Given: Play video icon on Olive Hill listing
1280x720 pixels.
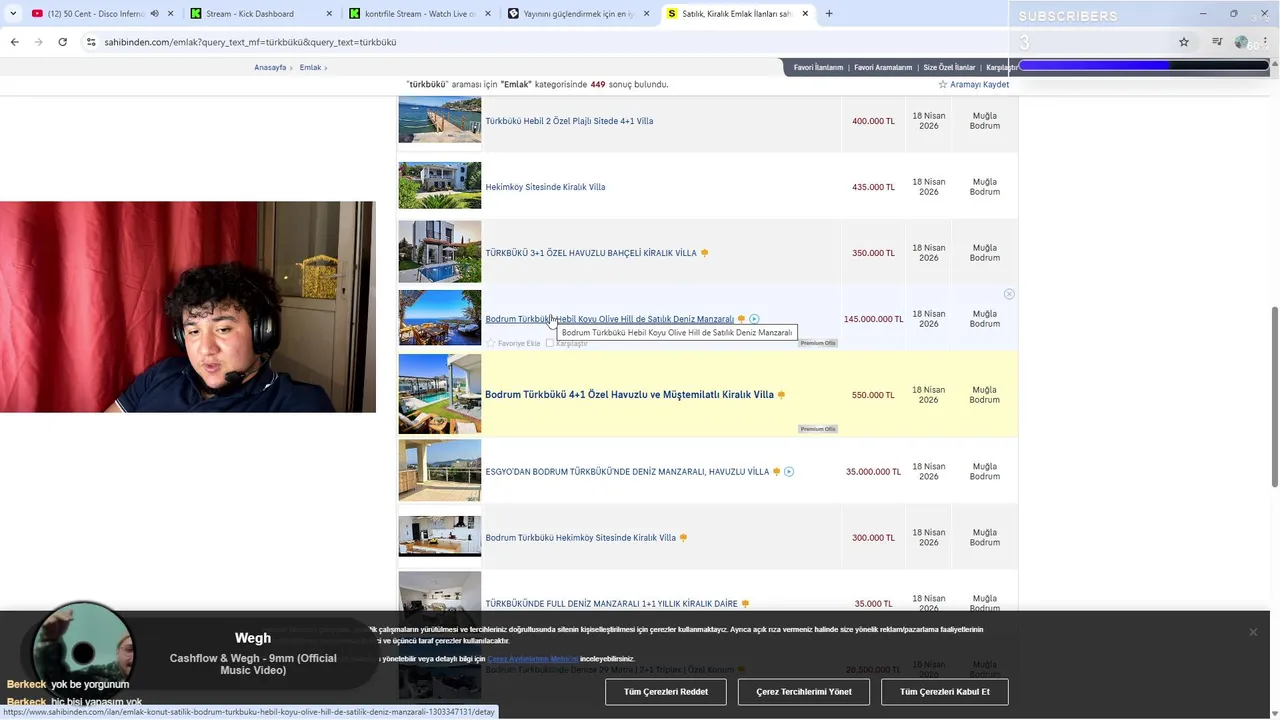Looking at the screenshot, I should [x=754, y=319].
